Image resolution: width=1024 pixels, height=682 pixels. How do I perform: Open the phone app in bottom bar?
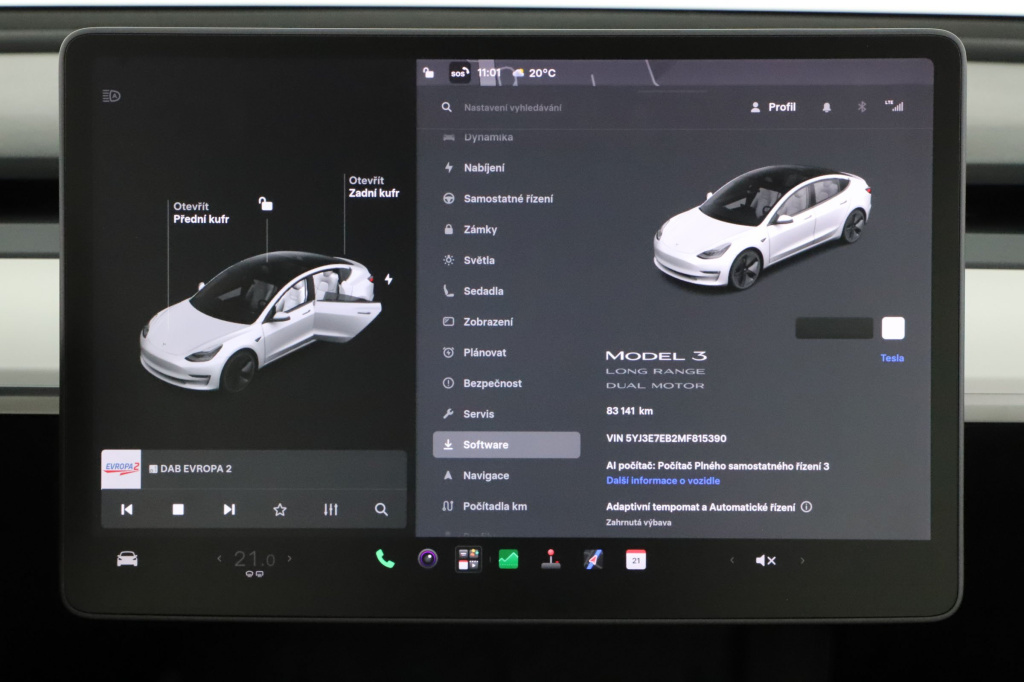(x=385, y=559)
